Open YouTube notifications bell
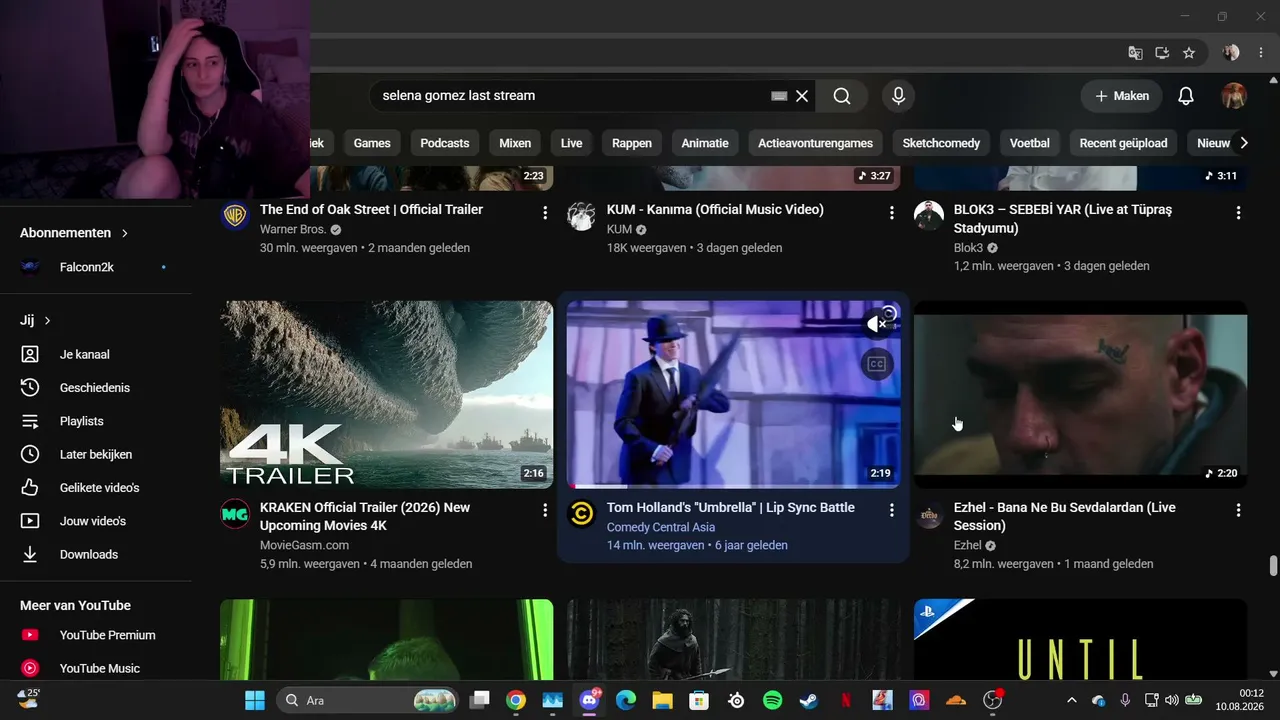Image resolution: width=1280 pixels, height=720 pixels. tap(1186, 96)
